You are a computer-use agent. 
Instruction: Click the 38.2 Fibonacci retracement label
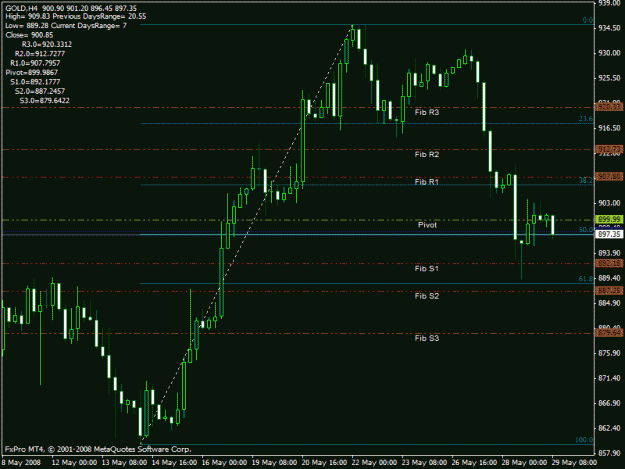click(586, 181)
